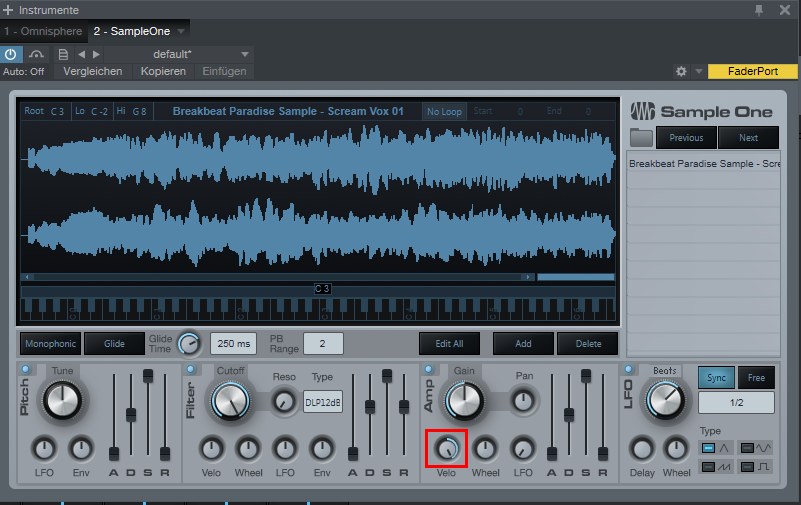Select the 2 - SampleOne tab
The image size is (801, 505).
[x=132, y=31]
